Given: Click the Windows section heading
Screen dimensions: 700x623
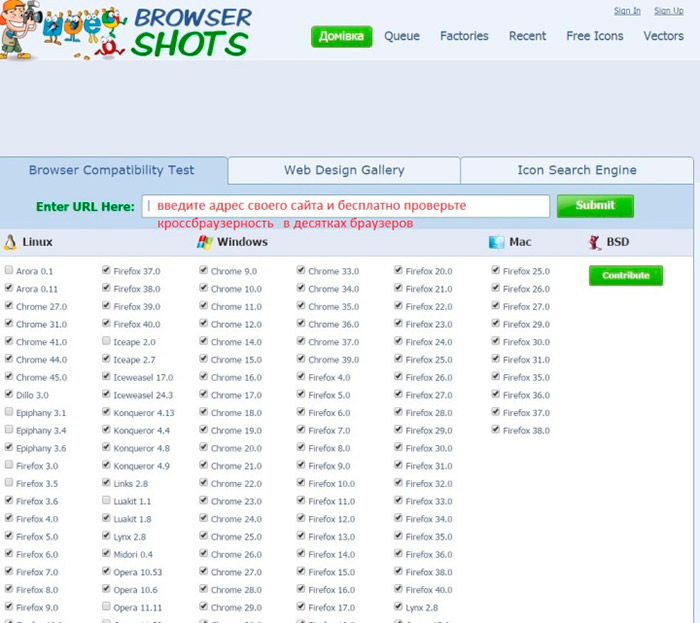Looking at the screenshot, I should point(242,242).
